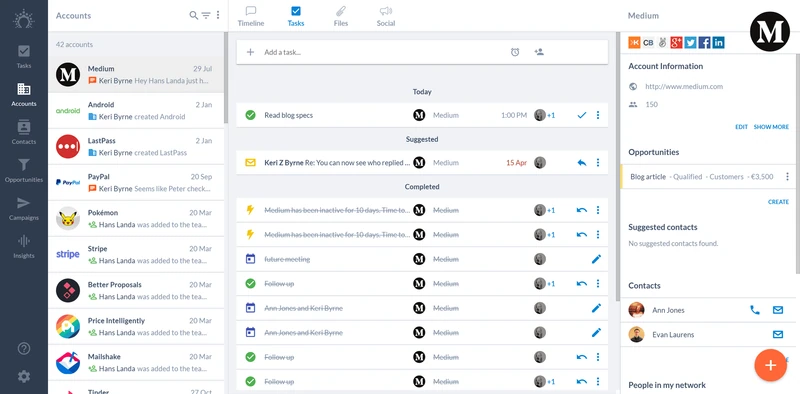Click the accounts list scrollbar

click(226, 78)
